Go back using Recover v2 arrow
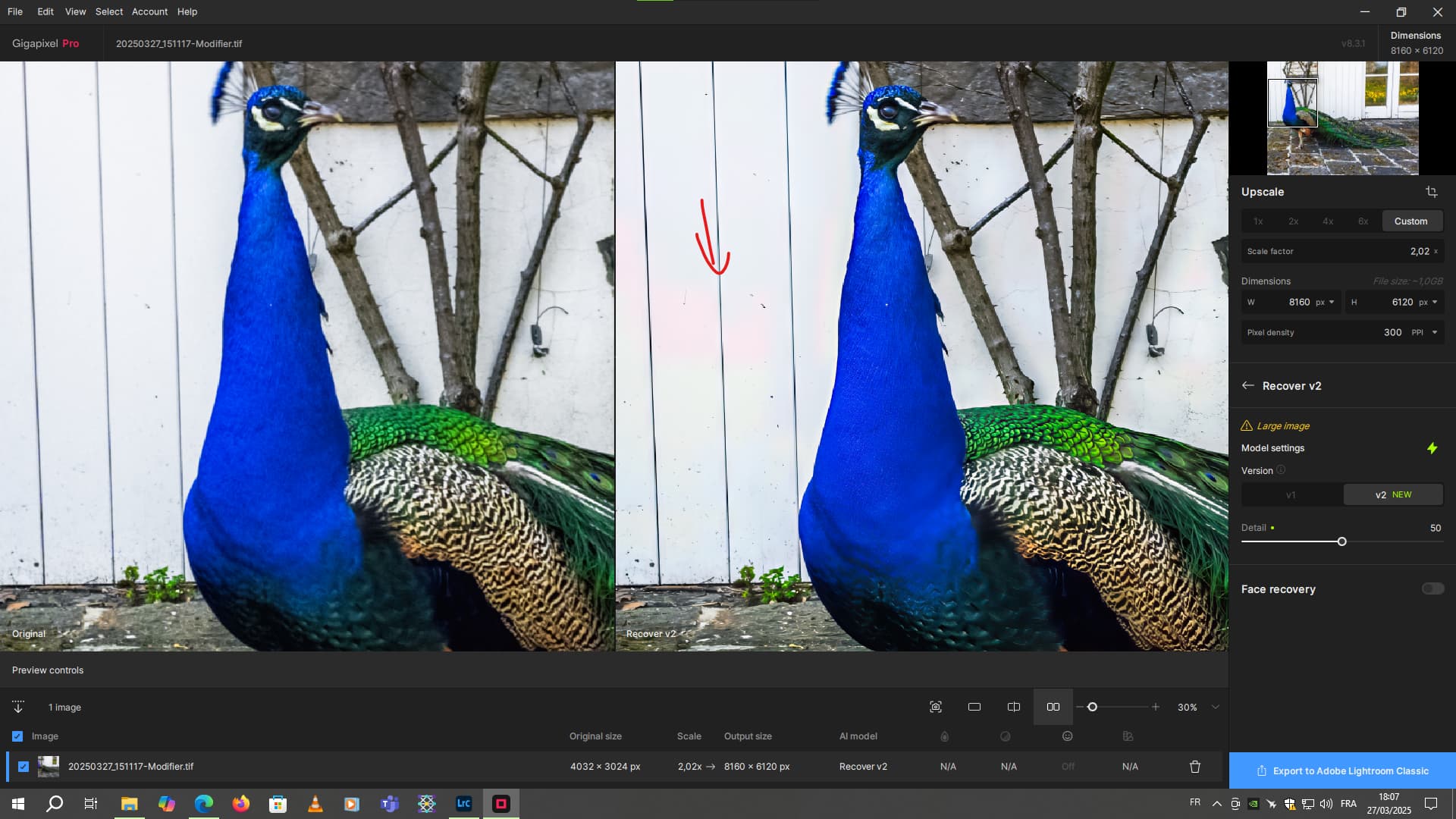Viewport: 1456px width, 819px height. click(x=1247, y=385)
